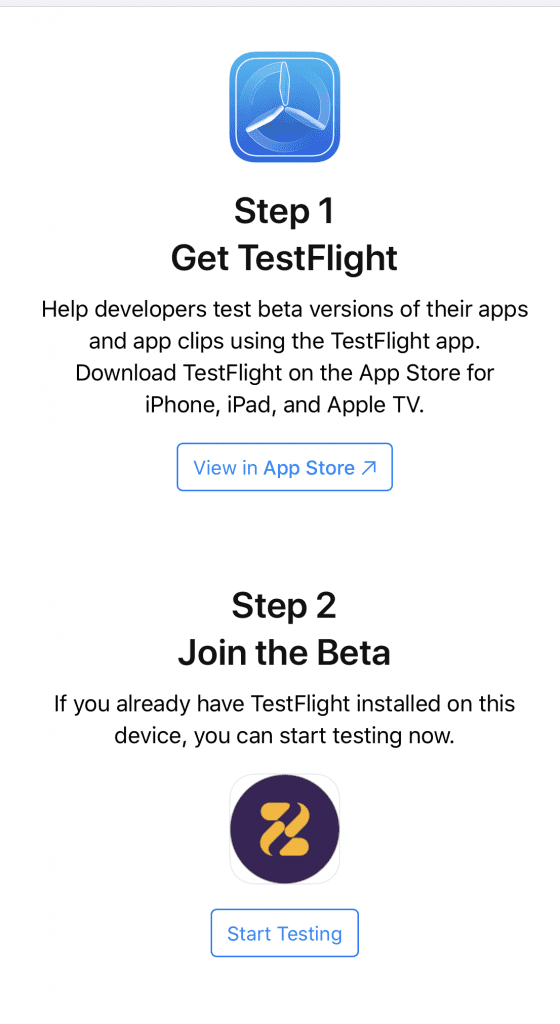Click 'and app clips using the TestFlight app' line
Image resolution: width=560 pixels, height=1024 pixels.
(x=285, y=341)
